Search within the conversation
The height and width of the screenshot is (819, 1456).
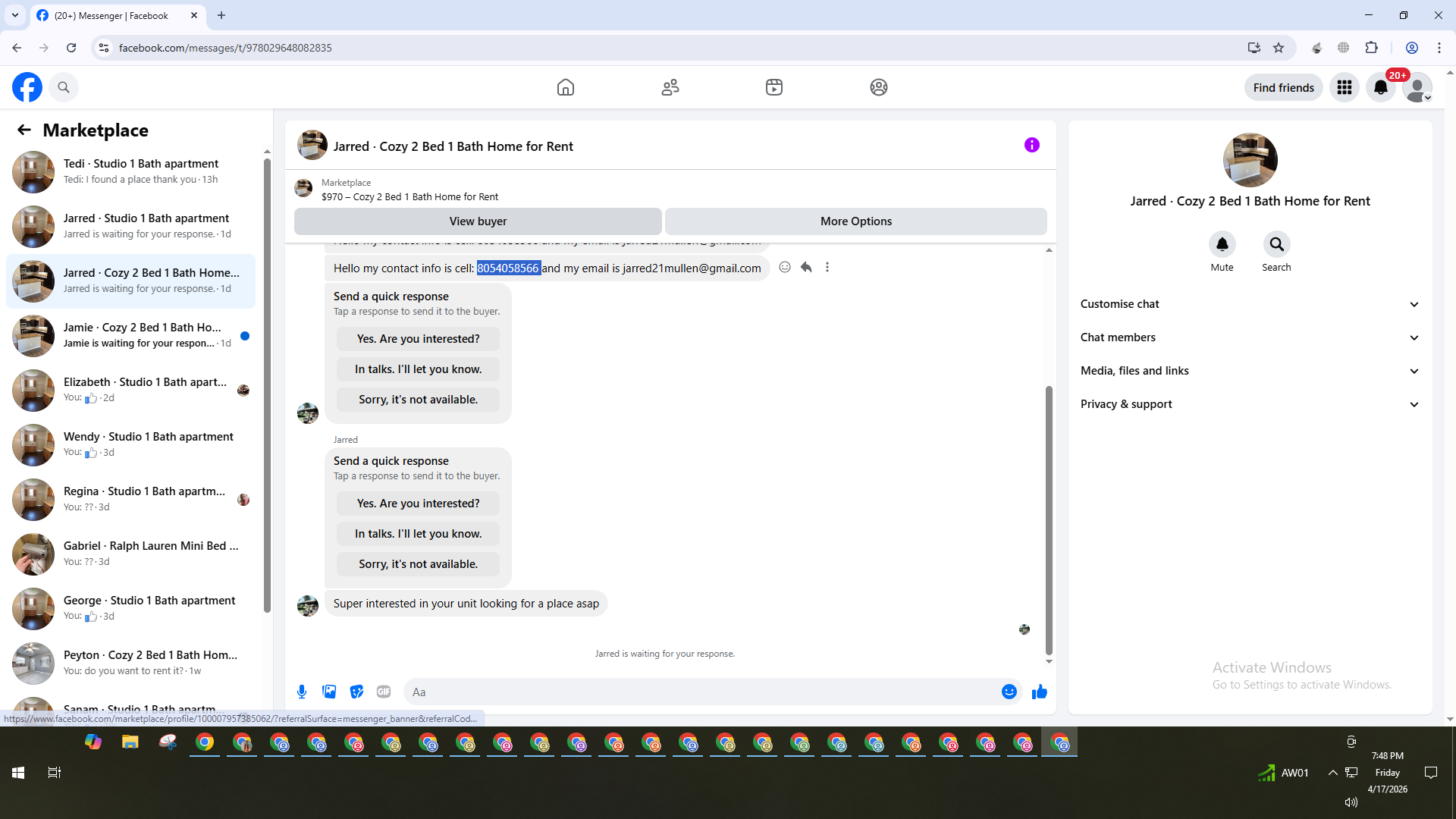pos(1276,244)
